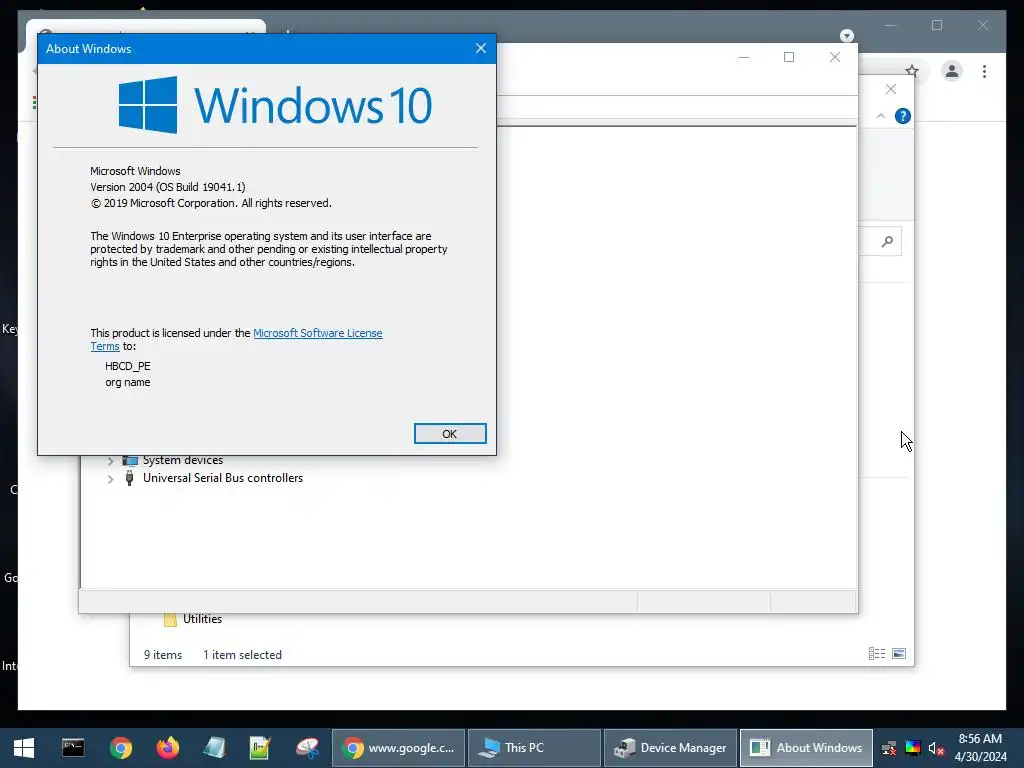Close the About Windows dialog with X
The width and height of the screenshot is (1024, 768).
pyautogui.click(x=481, y=48)
